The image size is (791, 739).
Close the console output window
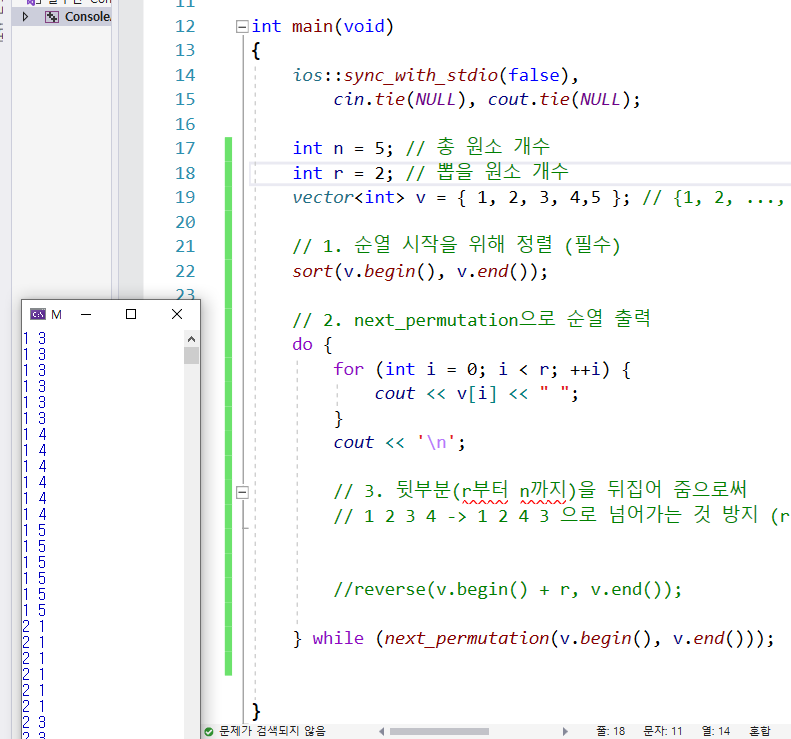click(x=177, y=314)
